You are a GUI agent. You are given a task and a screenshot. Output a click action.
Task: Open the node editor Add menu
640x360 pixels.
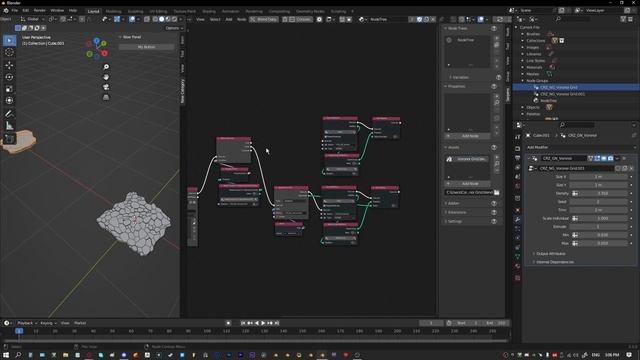pos(229,19)
